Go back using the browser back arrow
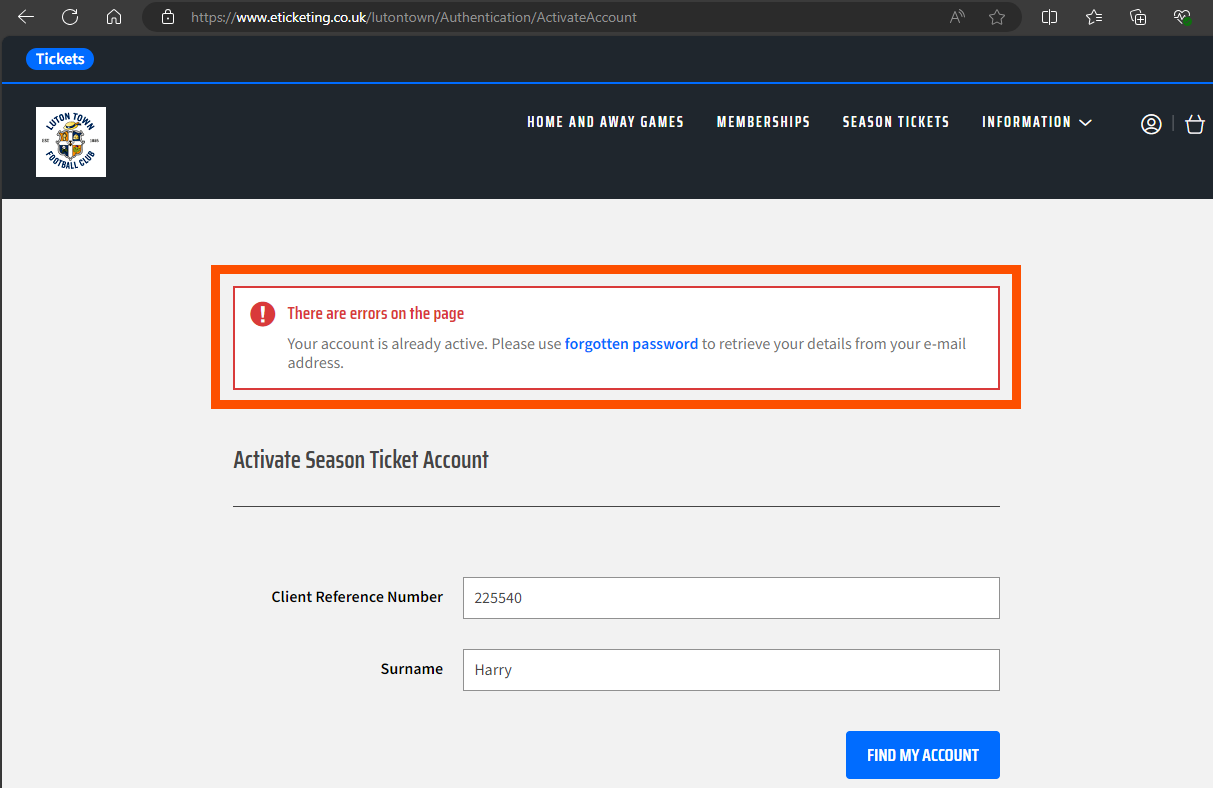Image resolution: width=1213 pixels, height=788 pixels. (x=26, y=17)
